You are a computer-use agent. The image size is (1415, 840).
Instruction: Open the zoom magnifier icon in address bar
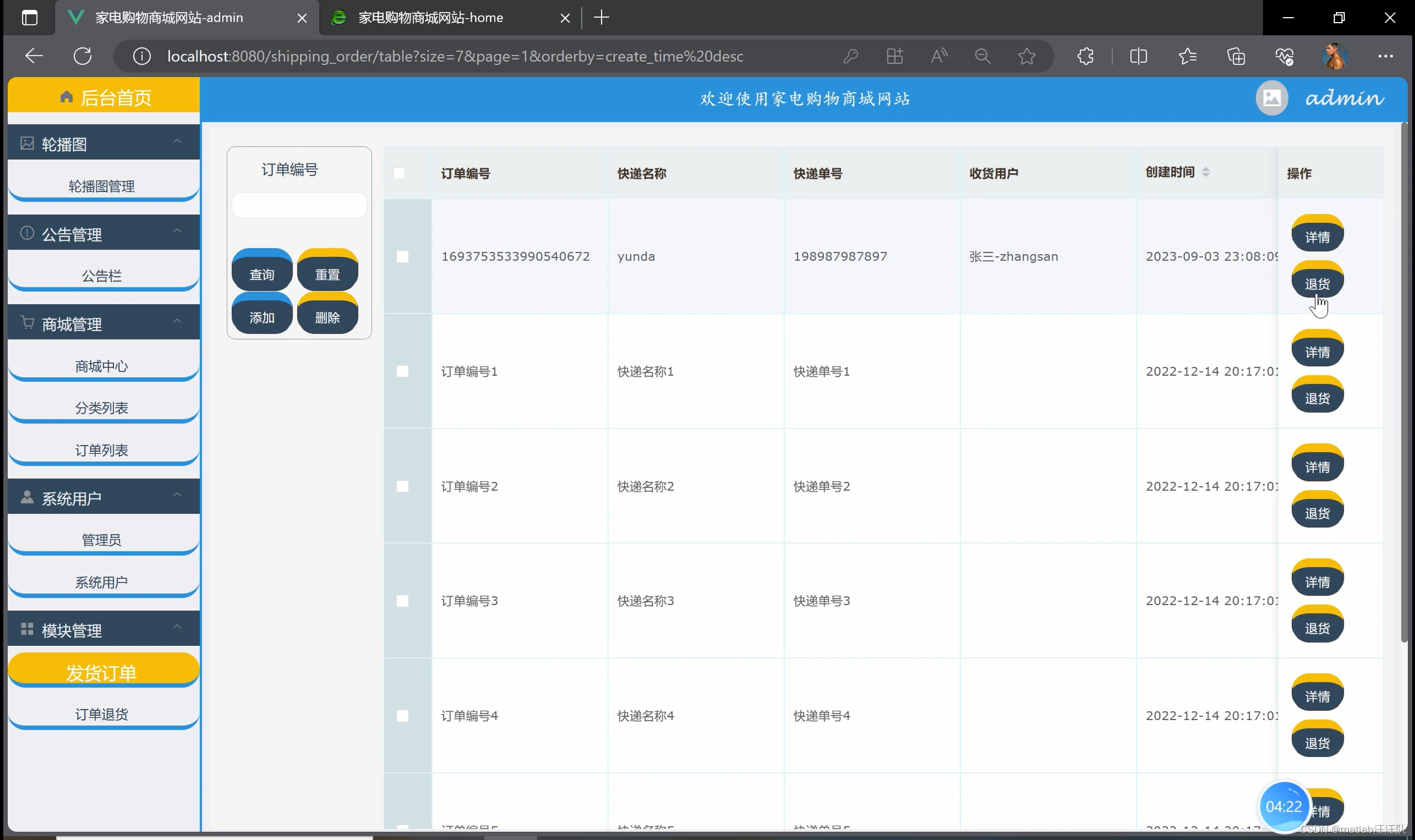pos(983,56)
